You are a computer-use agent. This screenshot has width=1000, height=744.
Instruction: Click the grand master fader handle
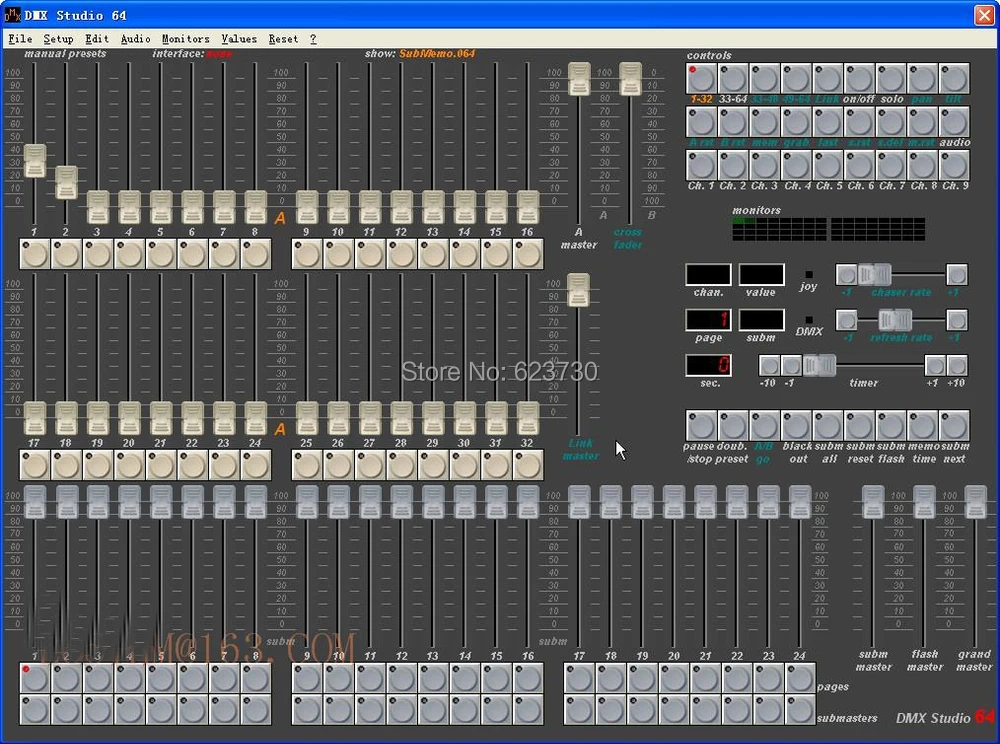pos(976,502)
